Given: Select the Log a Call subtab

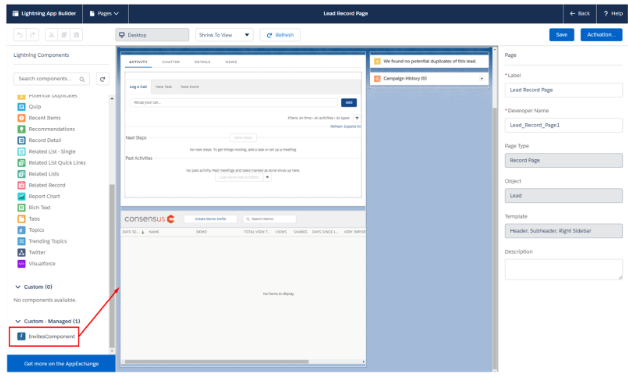Looking at the screenshot, I should [x=138, y=87].
